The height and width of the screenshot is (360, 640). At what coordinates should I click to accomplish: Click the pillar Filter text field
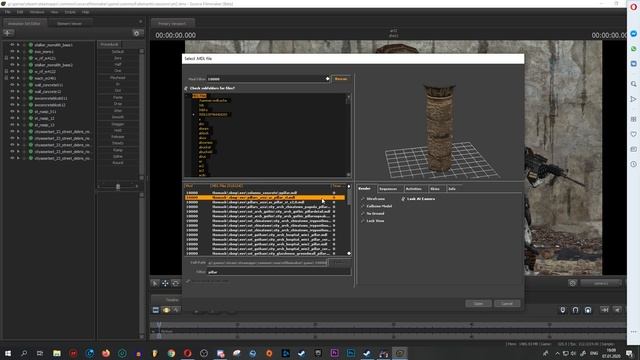coord(279,272)
